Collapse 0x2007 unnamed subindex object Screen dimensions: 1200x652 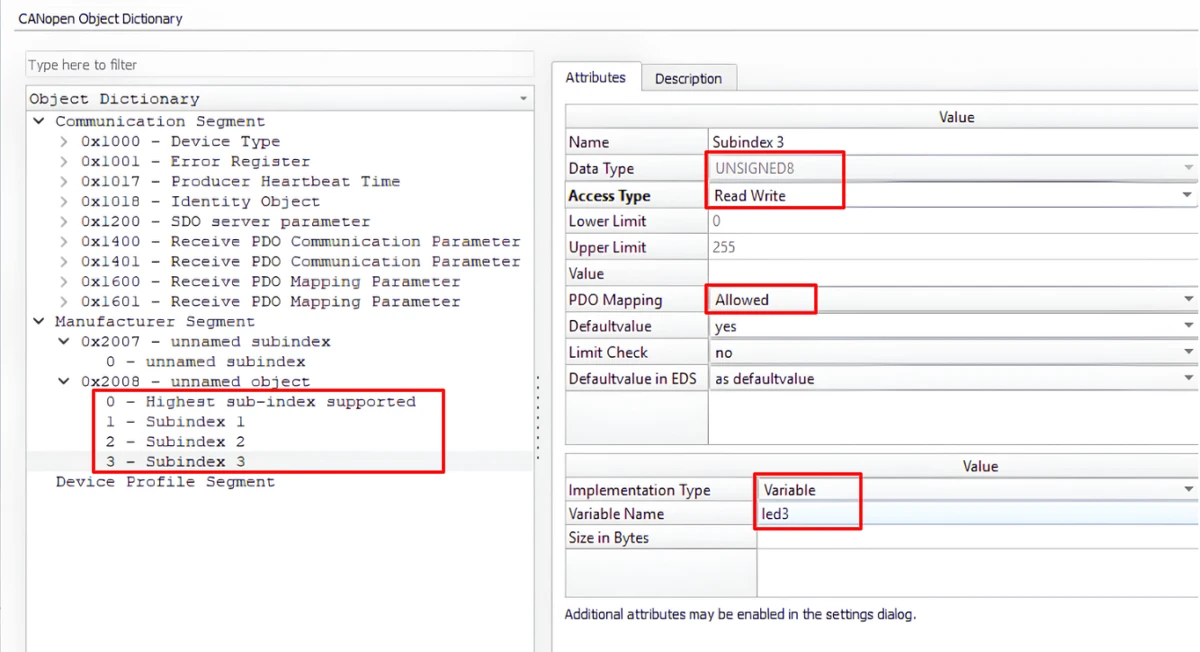[x=64, y=341]
